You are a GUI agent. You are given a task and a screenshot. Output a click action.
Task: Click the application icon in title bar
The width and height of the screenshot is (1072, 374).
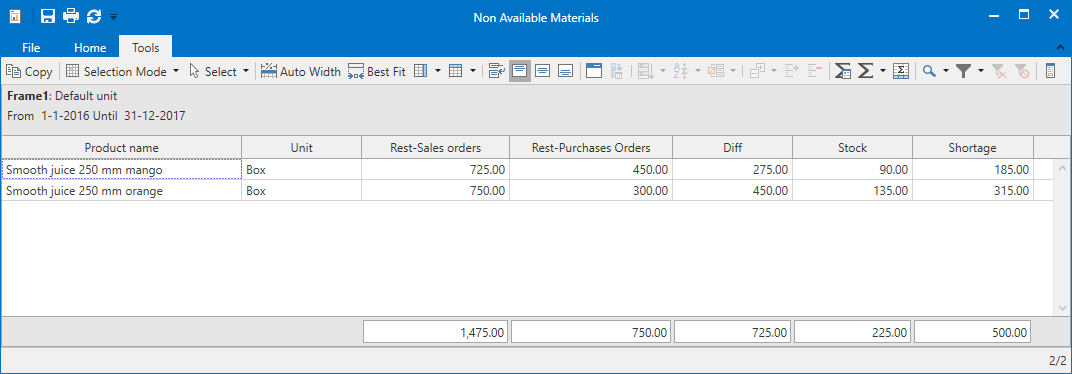tap(15, 16)
